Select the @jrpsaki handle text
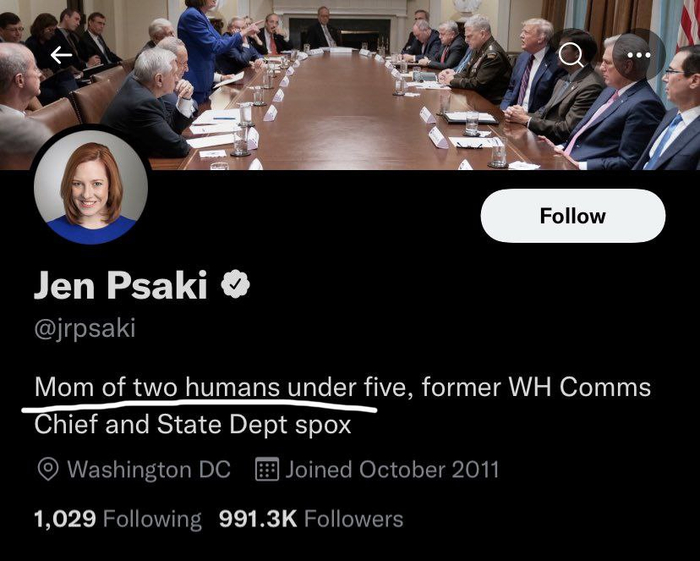Image resolution: width=700 pixels, height=561 pixels. (x=85, y=329)
